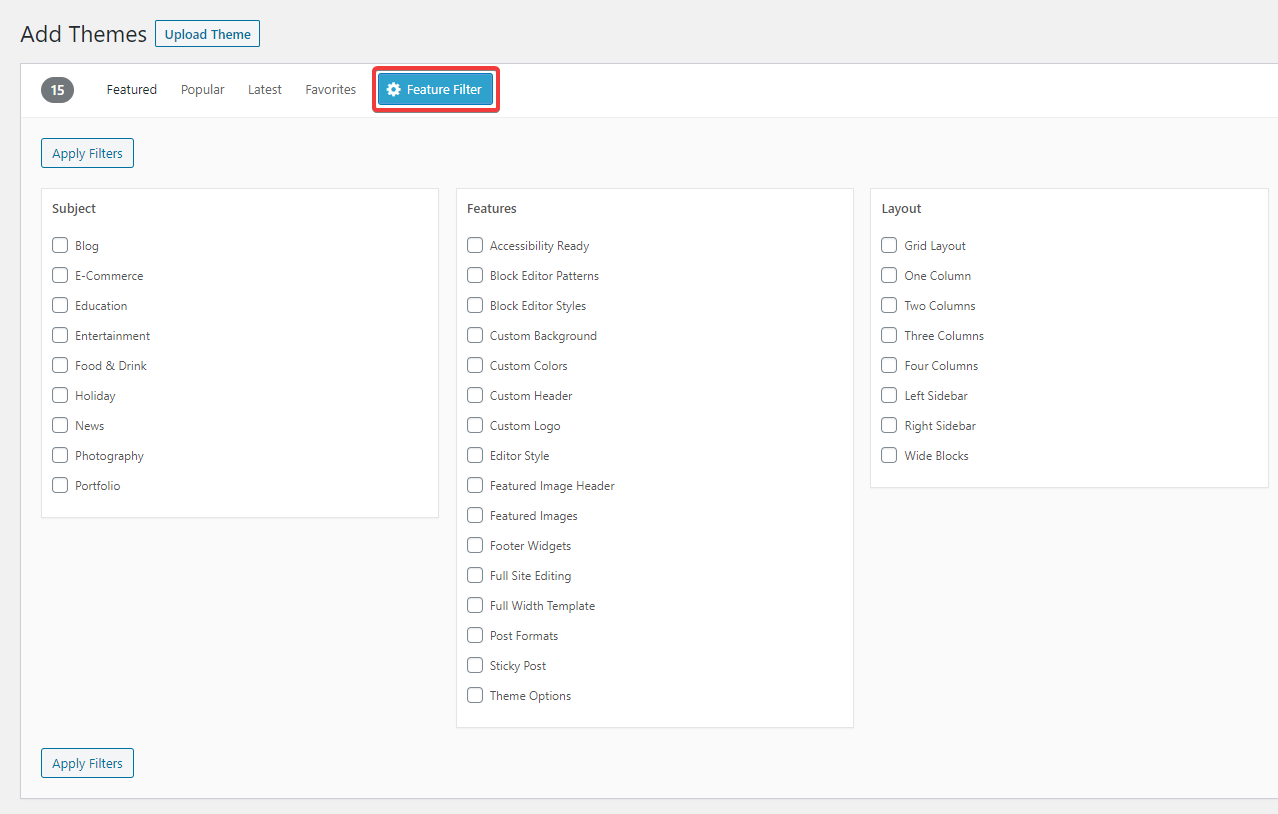
Task: Click the Upload Theme button
Action: click(207, 34)
